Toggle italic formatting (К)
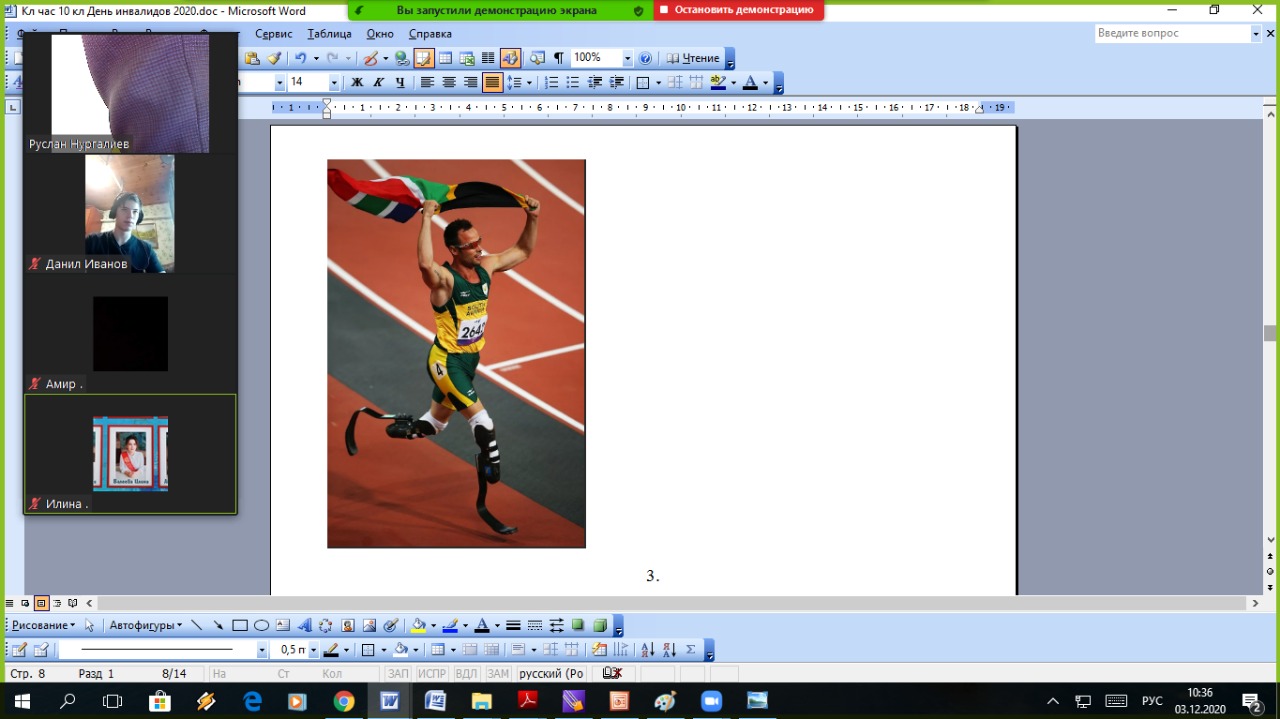The image size is (1280, 719). (x=379, y=83)
